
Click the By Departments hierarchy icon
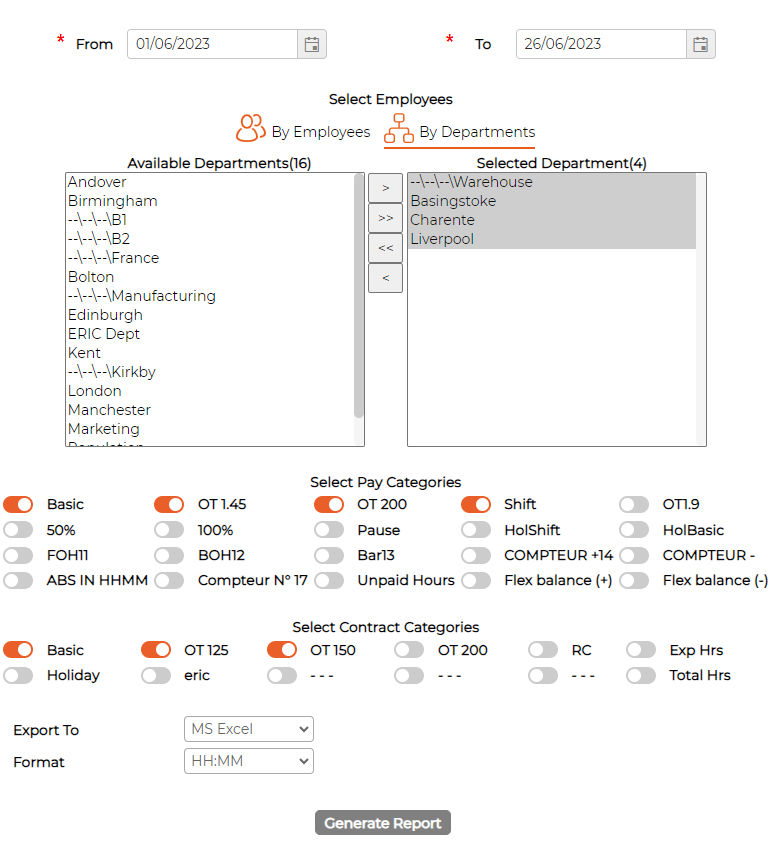[x=399, y=128]
